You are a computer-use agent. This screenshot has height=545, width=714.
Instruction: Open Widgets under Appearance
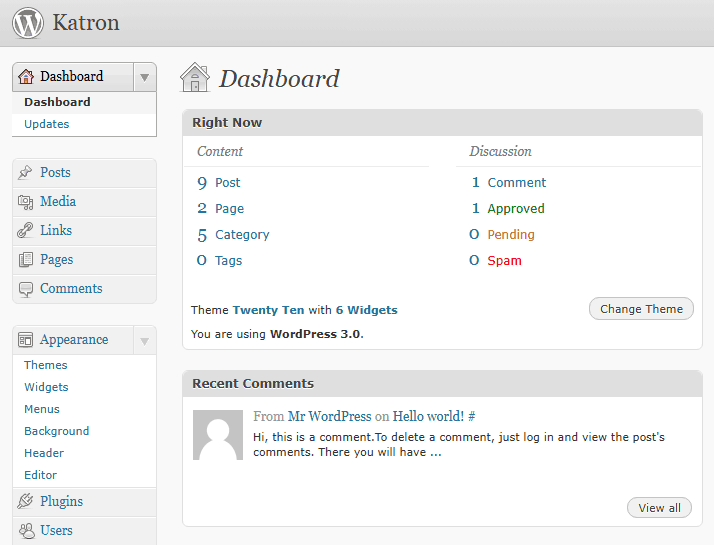(x=46, y=387)
